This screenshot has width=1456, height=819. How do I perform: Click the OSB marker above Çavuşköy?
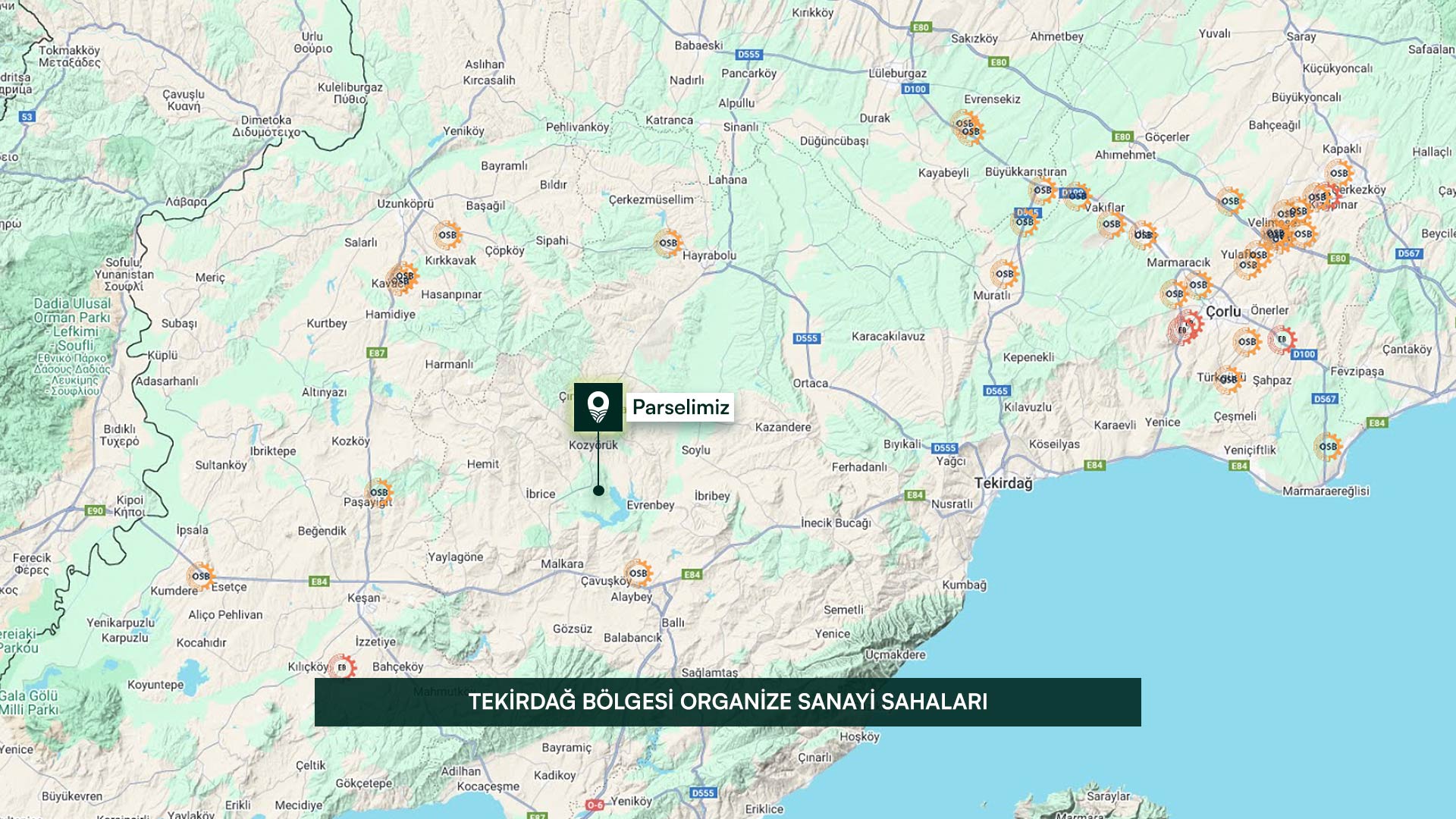click(639, 573)
